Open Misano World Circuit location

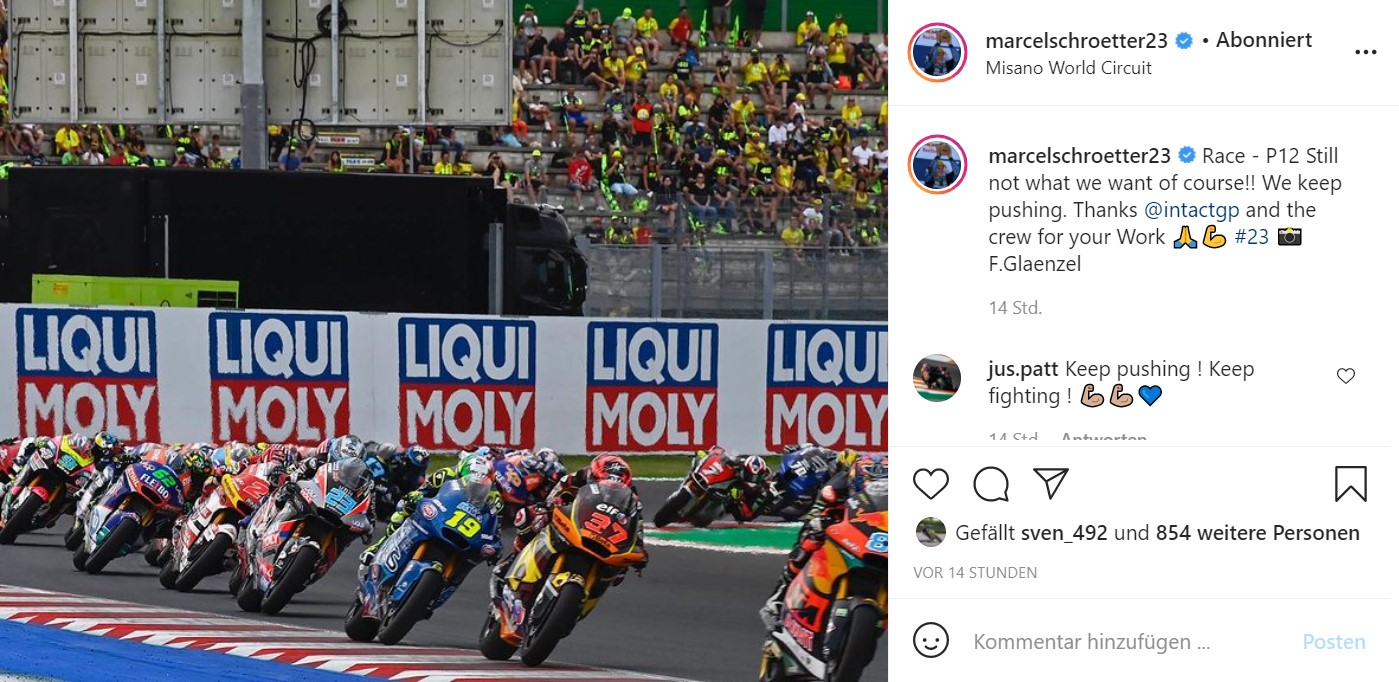[x=1068, y=68]
